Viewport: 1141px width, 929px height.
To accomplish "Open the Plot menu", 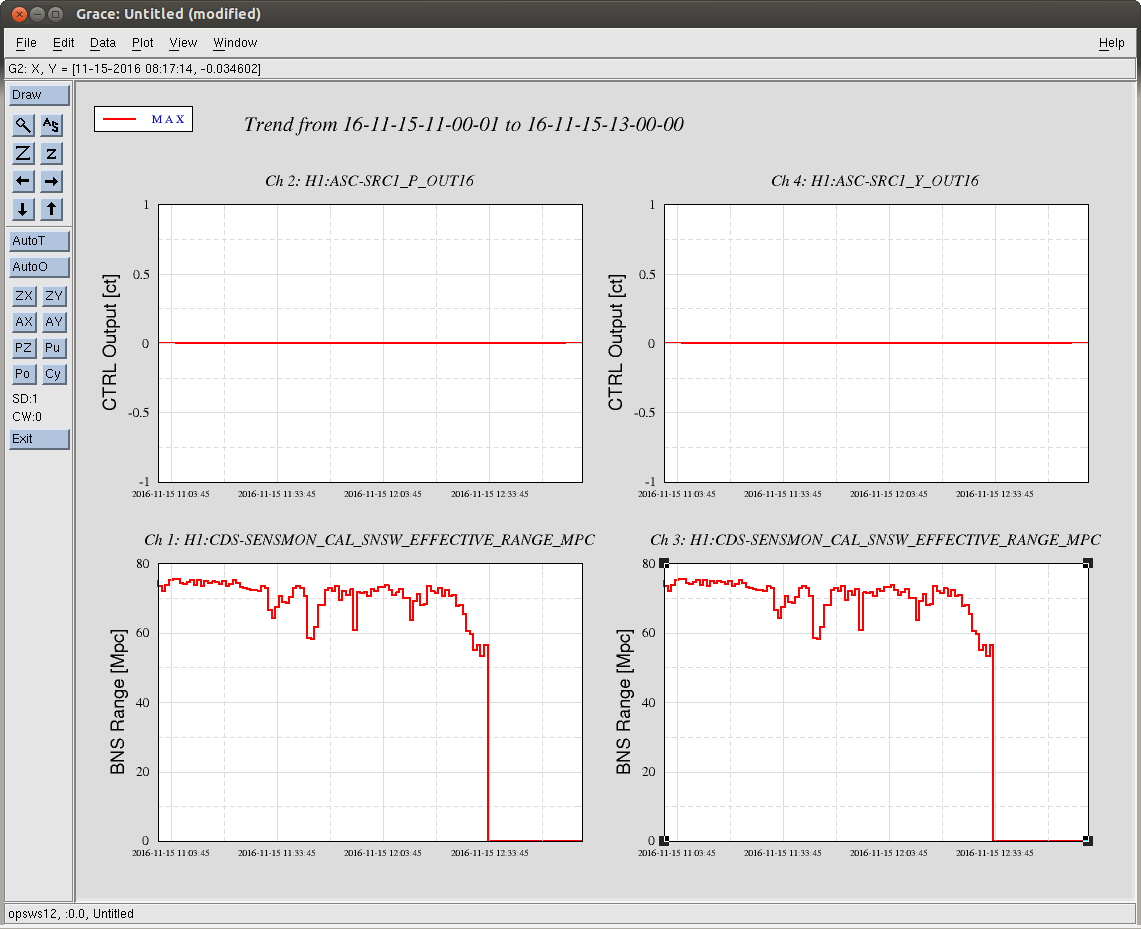I will coord(143,43).
